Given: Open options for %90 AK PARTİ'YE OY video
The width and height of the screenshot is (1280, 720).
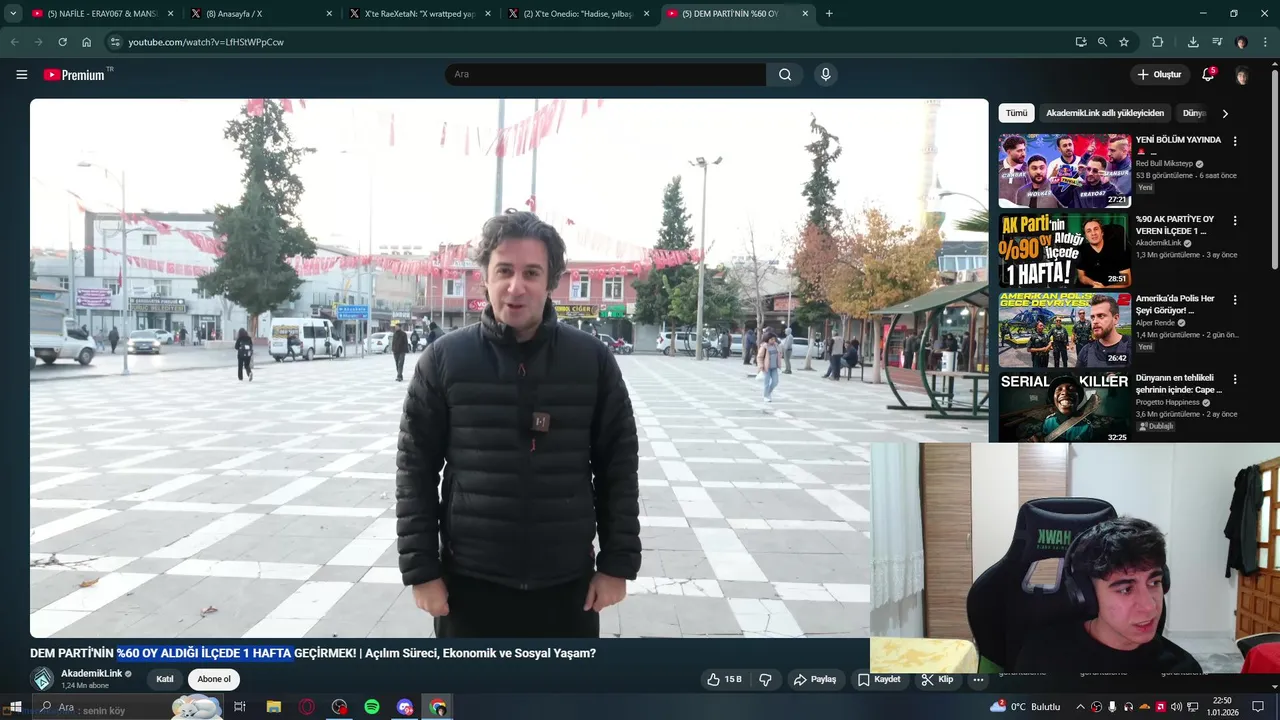Looking at the screenshot, I should pyautogui.click(x=1235, y=220).
